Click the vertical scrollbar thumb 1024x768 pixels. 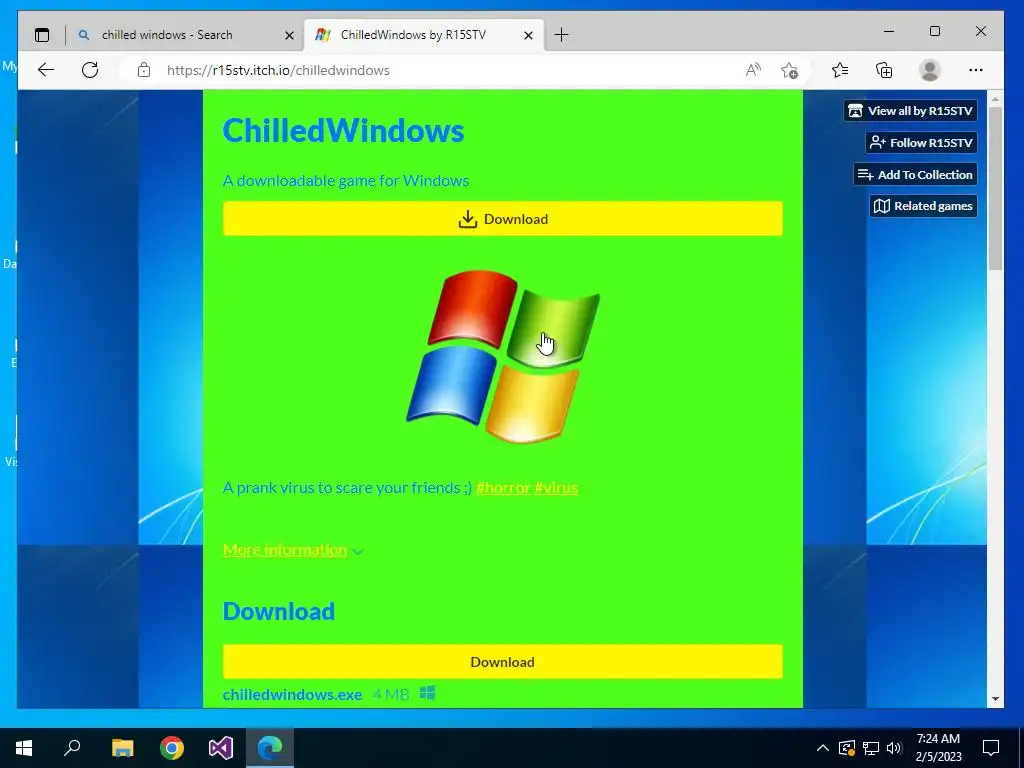pyautogui.click(x=995, y=188)
